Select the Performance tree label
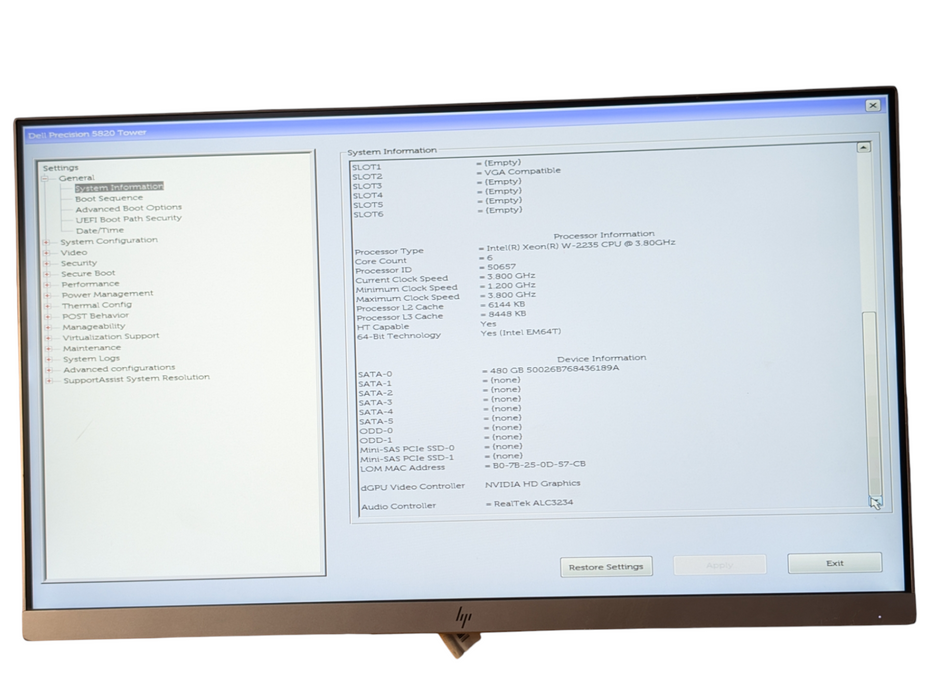 point(91,284)
